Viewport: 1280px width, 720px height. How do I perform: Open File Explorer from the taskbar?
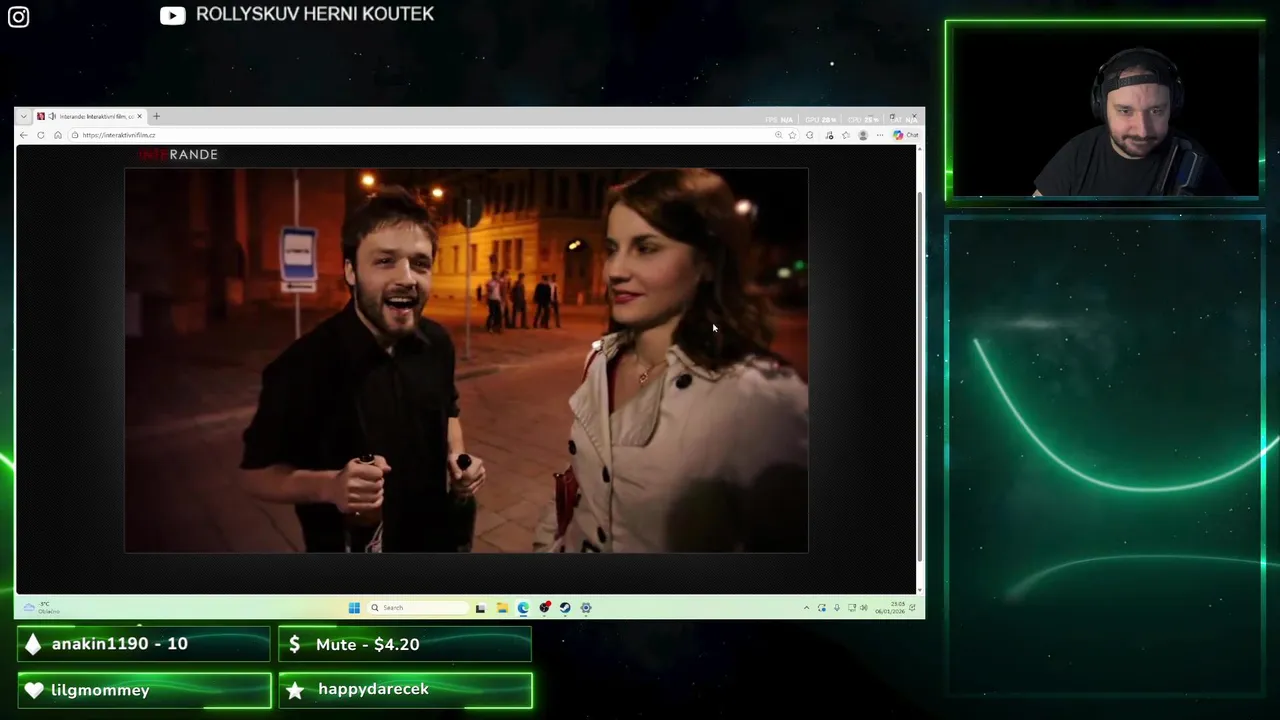[x=502, y=608]
